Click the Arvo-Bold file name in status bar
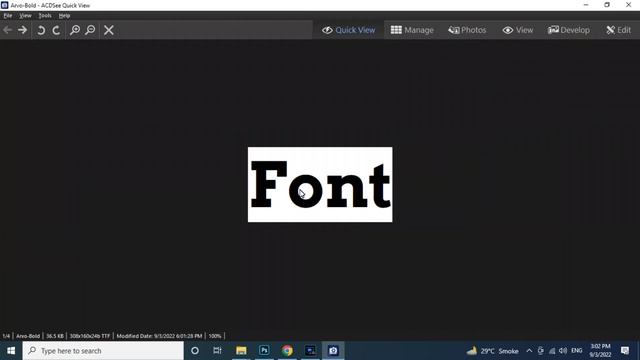This screenshot has width=640, height=360. point(28,336)
